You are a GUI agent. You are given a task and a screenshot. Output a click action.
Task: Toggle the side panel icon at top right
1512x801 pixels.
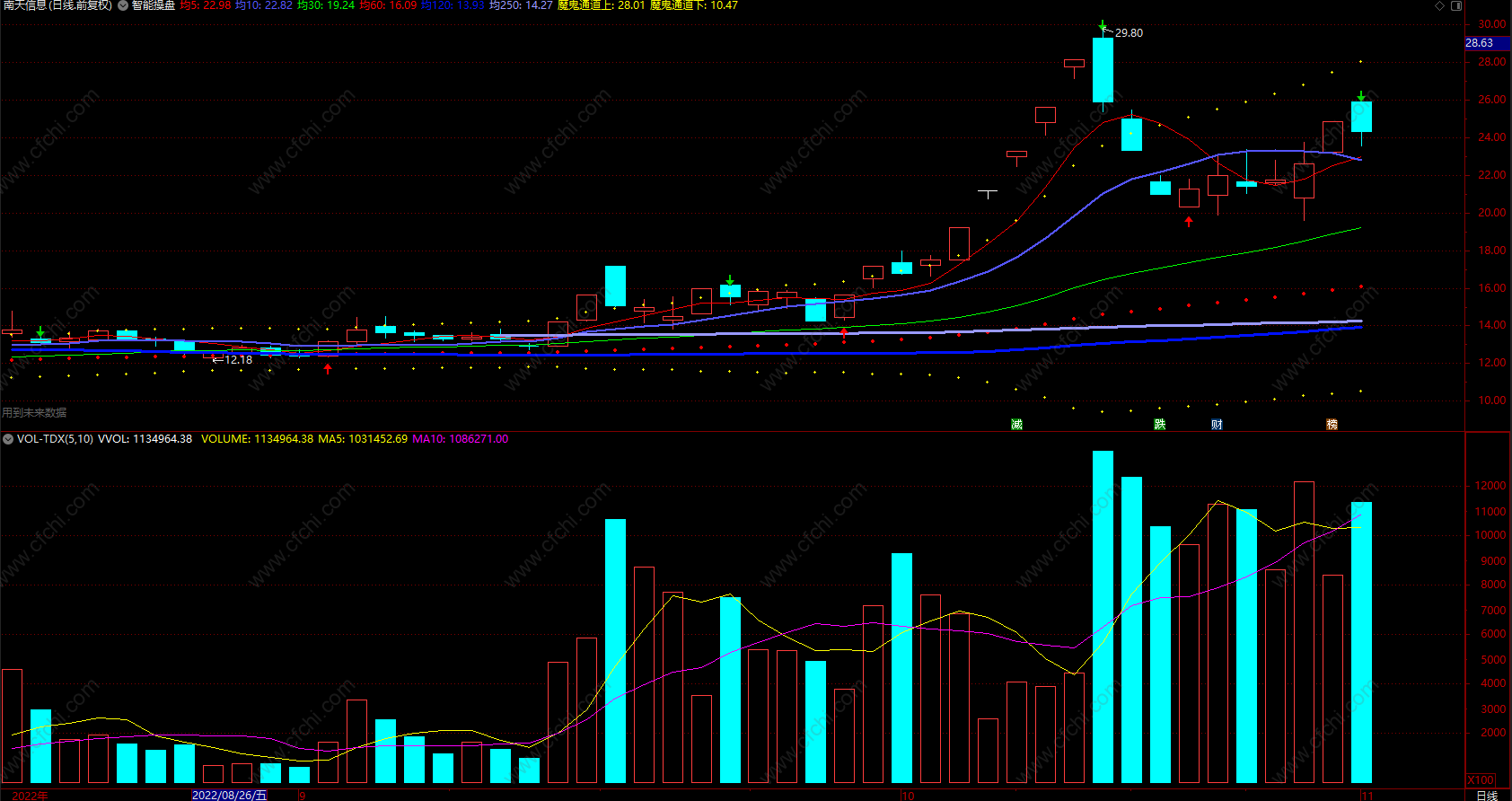click(x=1456, y=5)
